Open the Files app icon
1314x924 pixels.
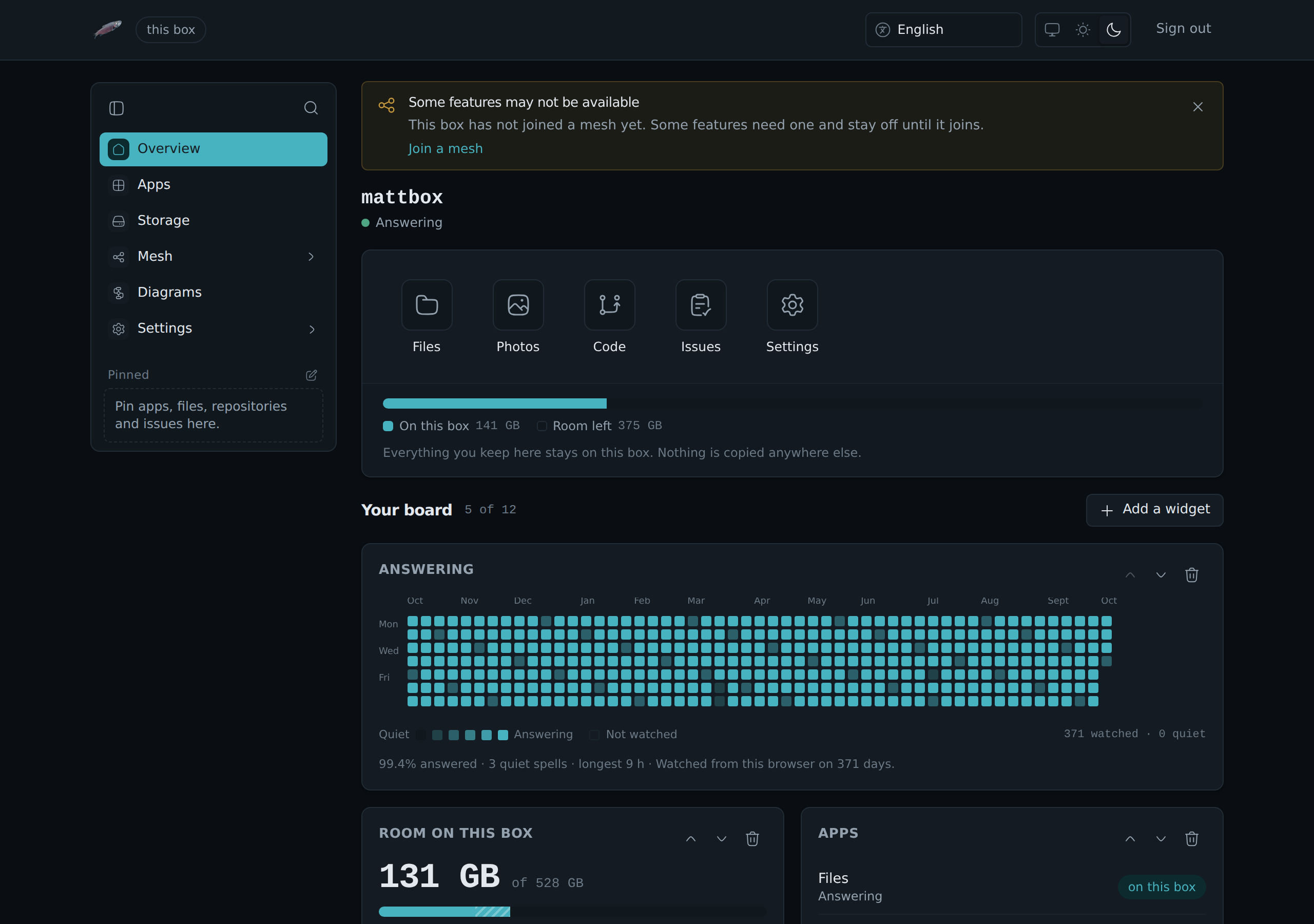coord(427,304)
